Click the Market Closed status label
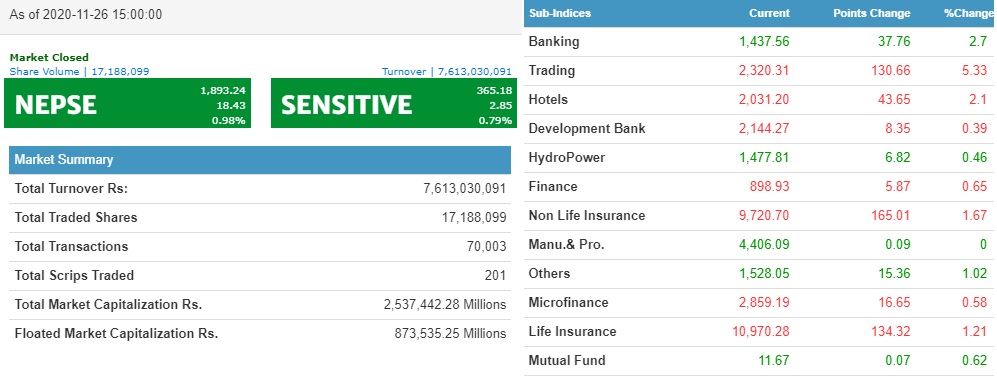This screenshot has height=391, width=997. (49, 58)
